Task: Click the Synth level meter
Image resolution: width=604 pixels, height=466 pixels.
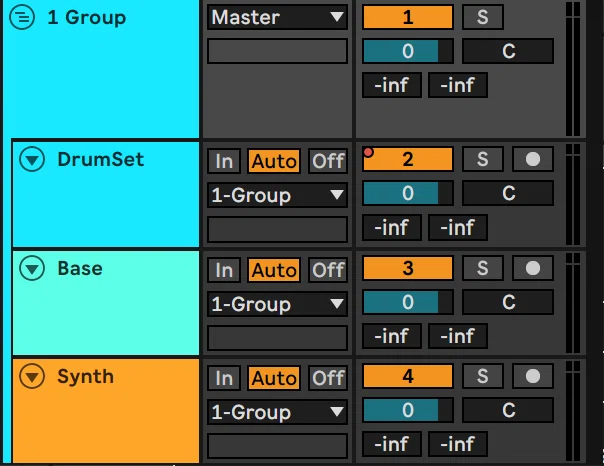Action: click(x=573, y=411)
